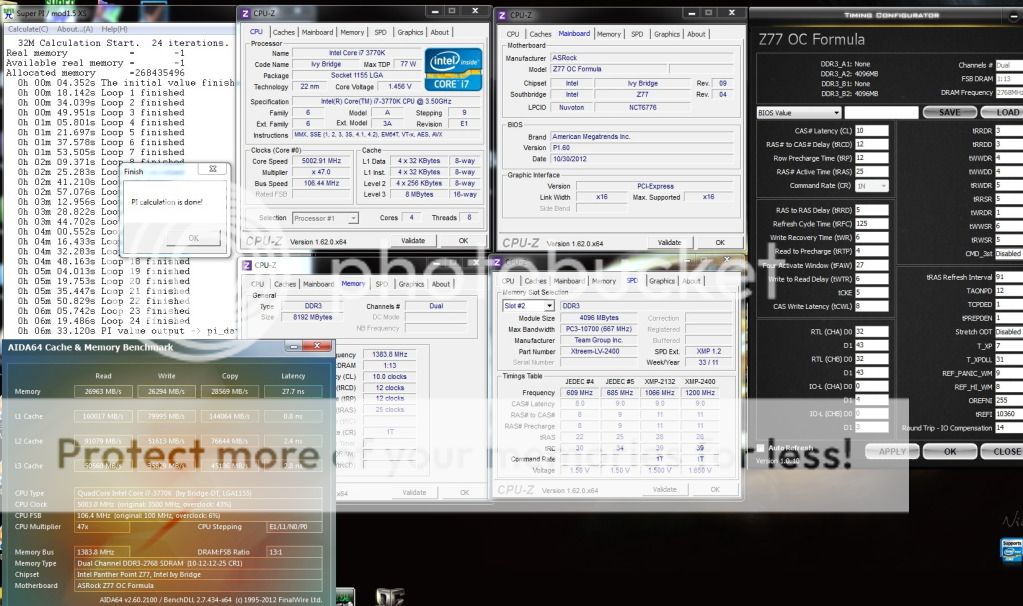Click the CAS# Latency (CL) value field

point(871,130)
